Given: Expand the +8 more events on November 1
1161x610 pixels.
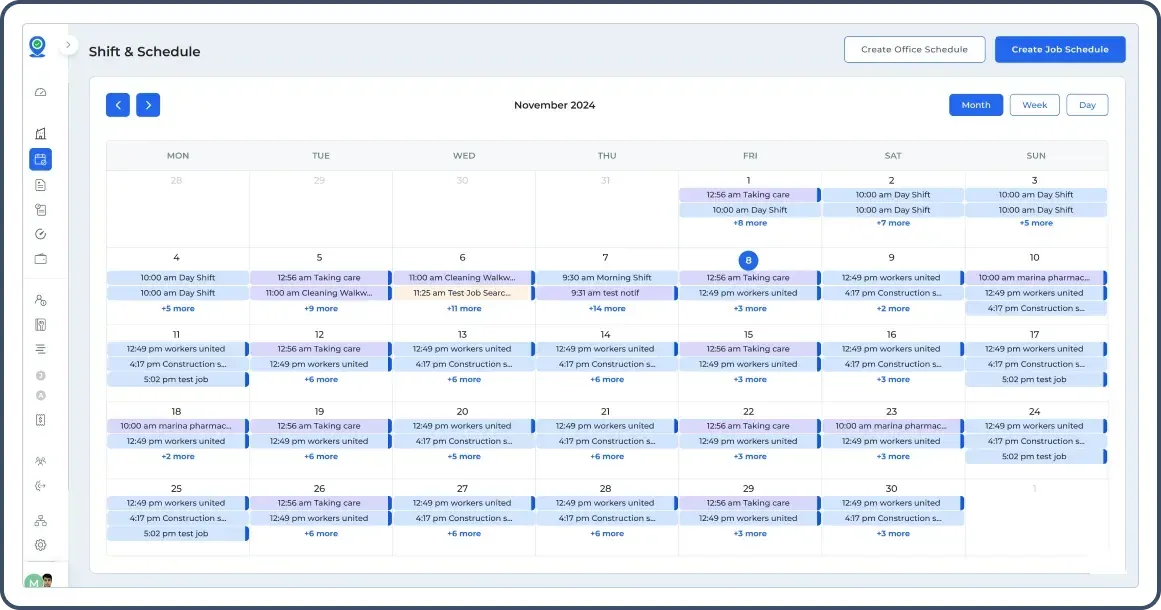Looking at the screenshot, I should tap(749, 224).
